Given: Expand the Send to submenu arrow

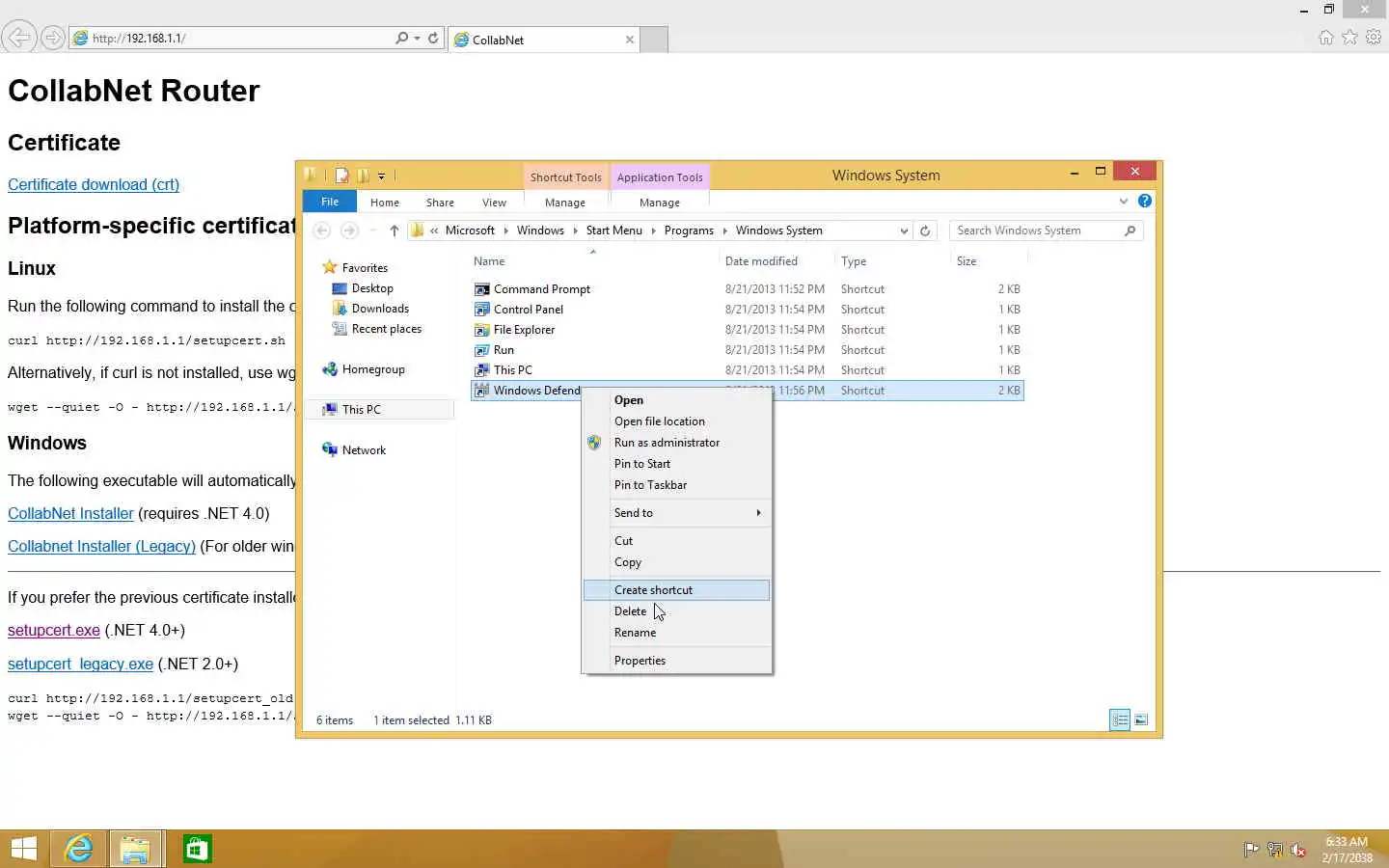Looking at the screenshot, I should pos(759,513).
